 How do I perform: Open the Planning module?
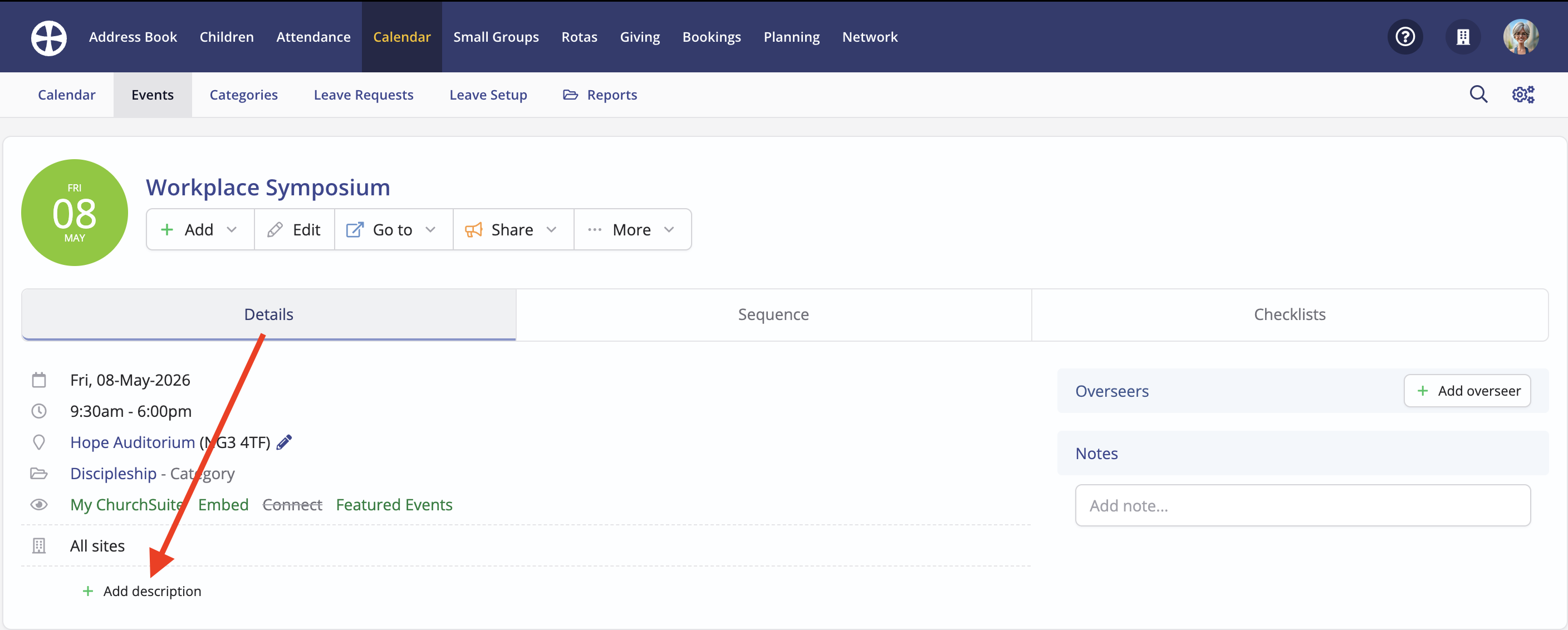(791, 37)
